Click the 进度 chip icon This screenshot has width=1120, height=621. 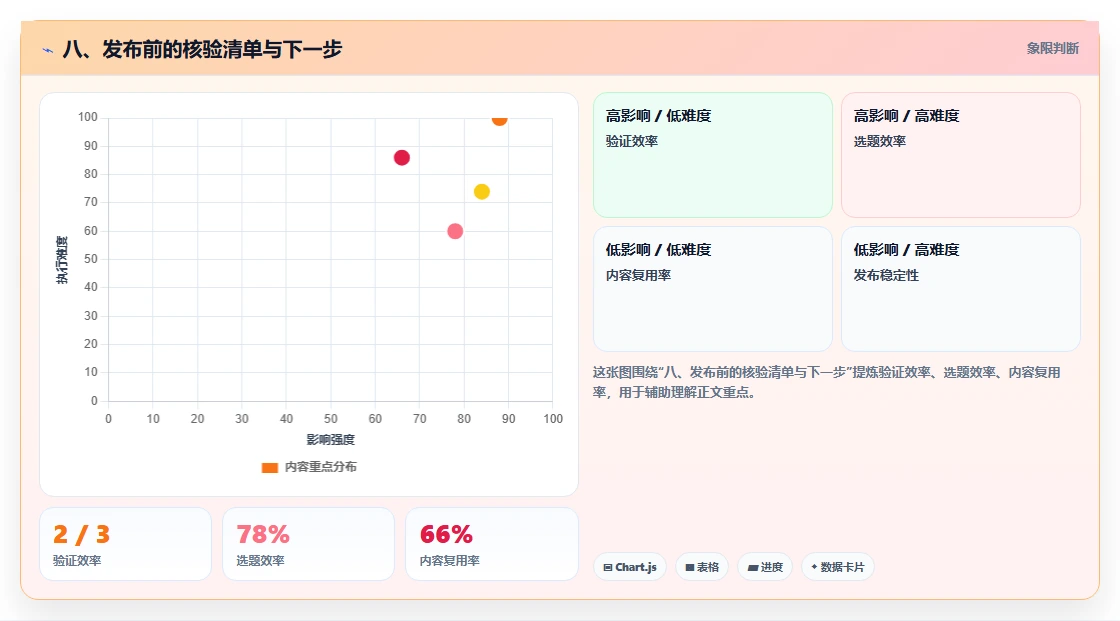753,567
